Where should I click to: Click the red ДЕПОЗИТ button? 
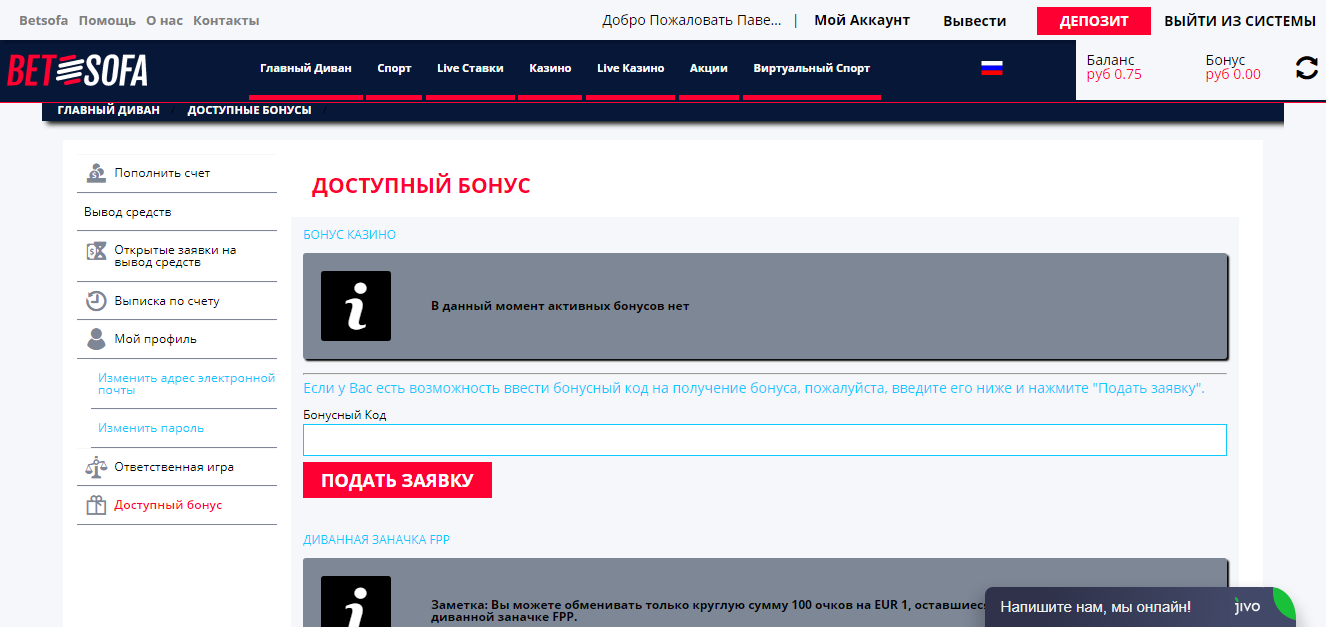click(x=1094, y=21)
